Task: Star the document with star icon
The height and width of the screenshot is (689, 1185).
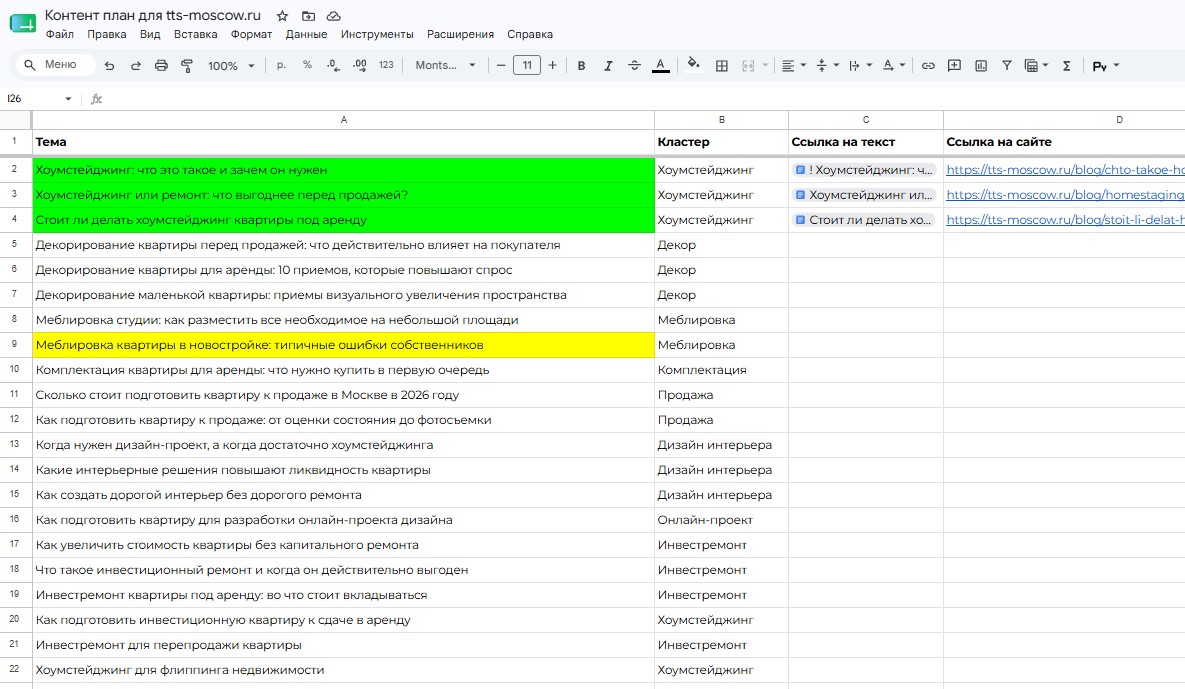Action: 282,16
